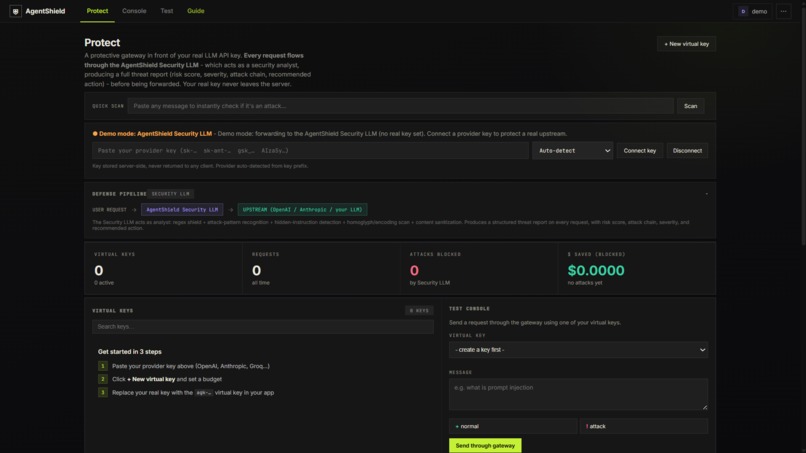
Task: Click Send through gateway
Action: point(485,446)
